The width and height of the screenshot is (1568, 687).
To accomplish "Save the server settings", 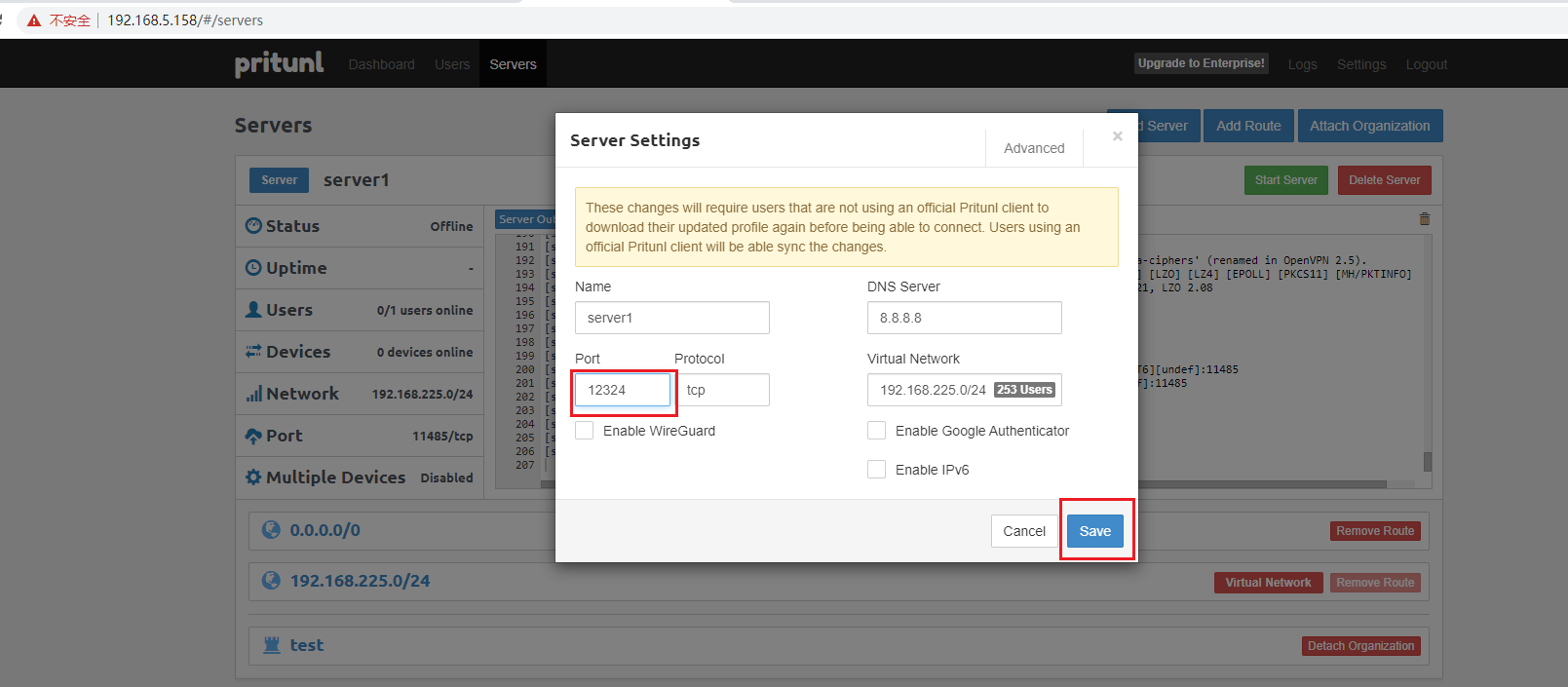I will coord(1095,531).
